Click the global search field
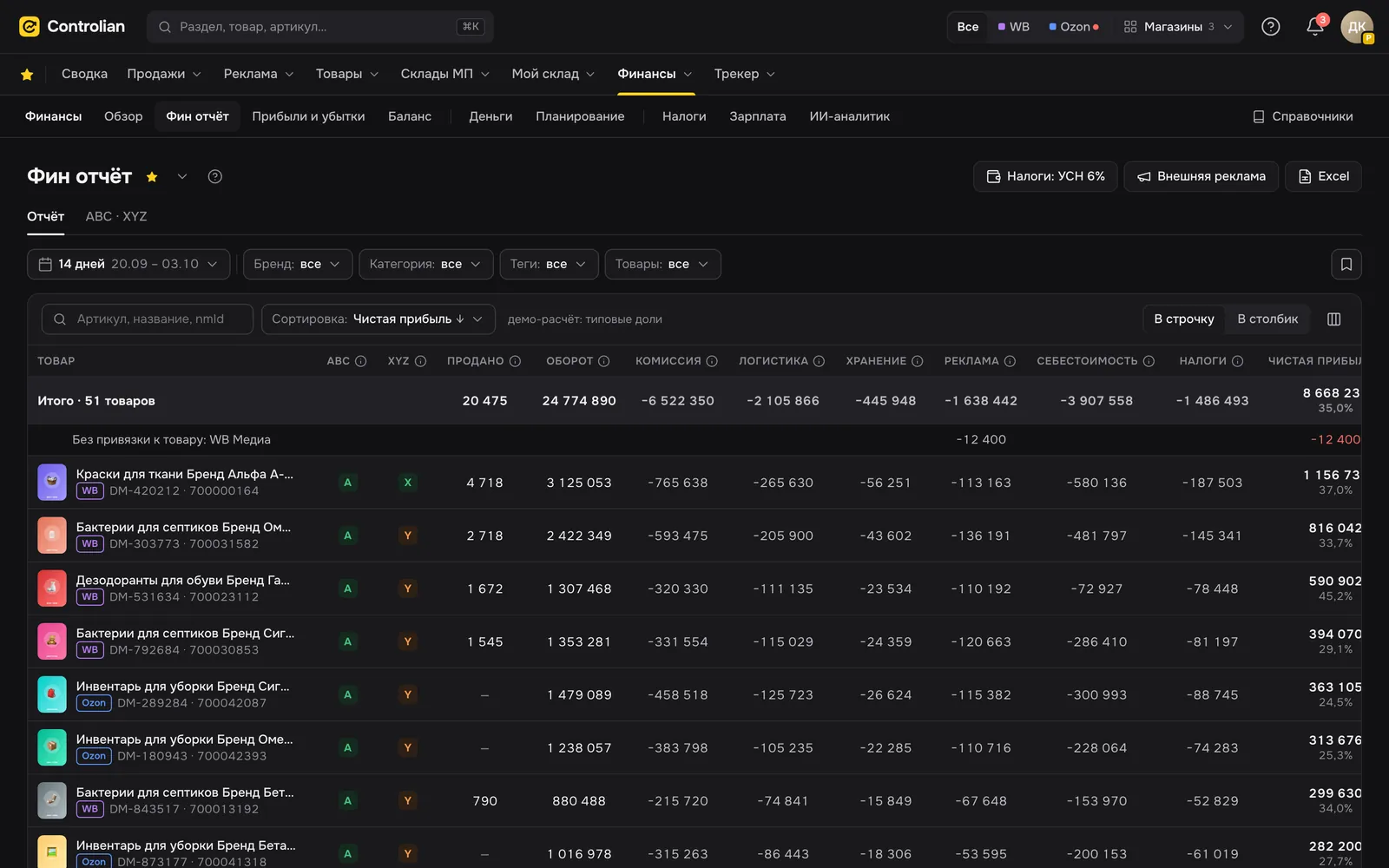The image size is (1389, 868). point(320,27)
